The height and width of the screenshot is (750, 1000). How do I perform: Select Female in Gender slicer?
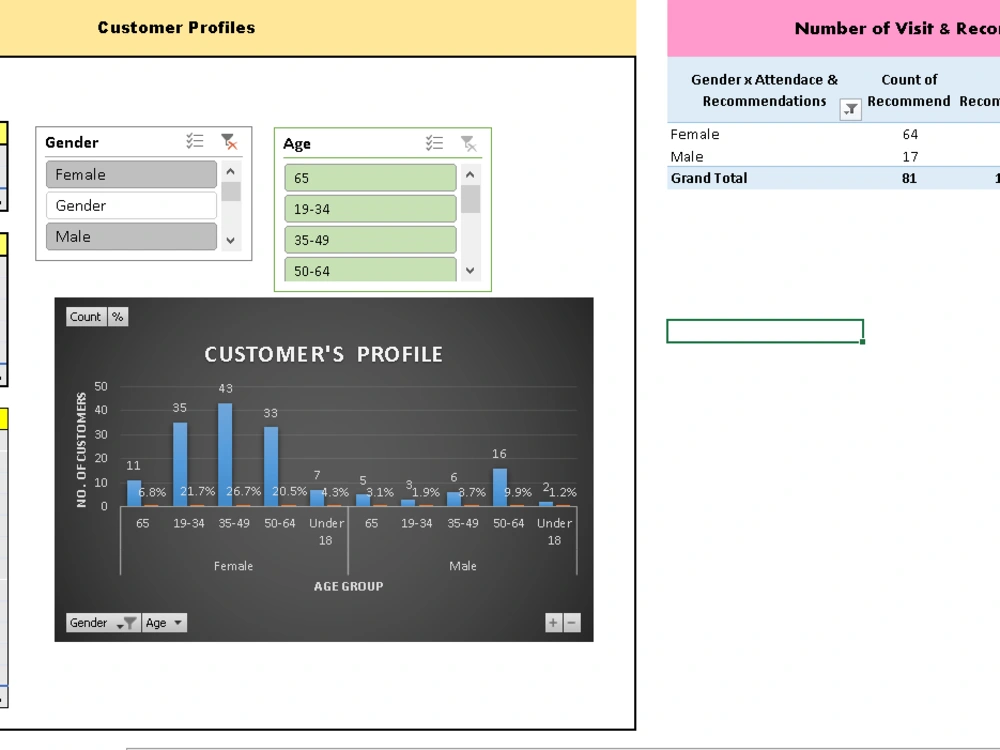click(131, 174)
